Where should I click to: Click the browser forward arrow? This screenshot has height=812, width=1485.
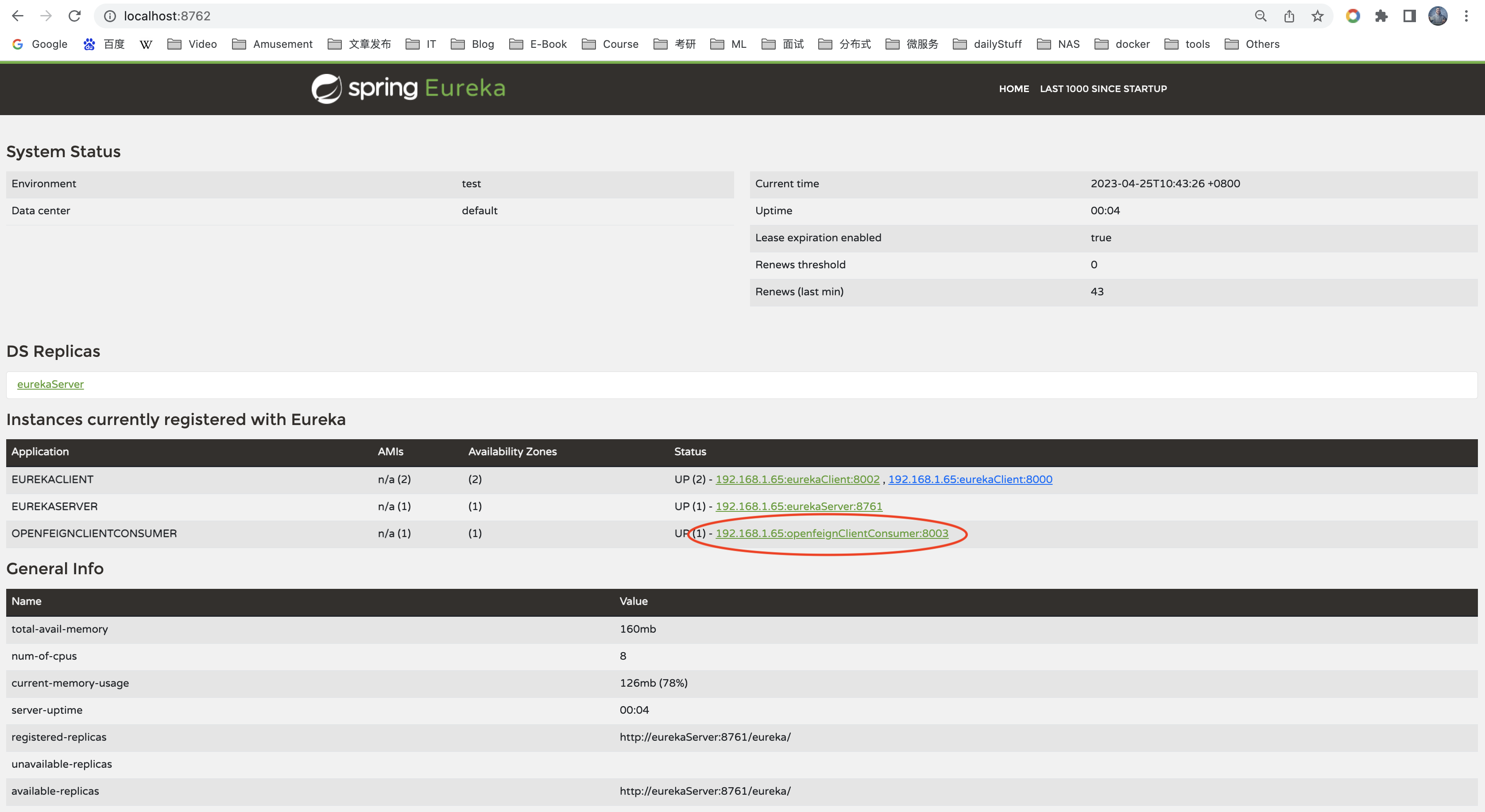point(46,16)
